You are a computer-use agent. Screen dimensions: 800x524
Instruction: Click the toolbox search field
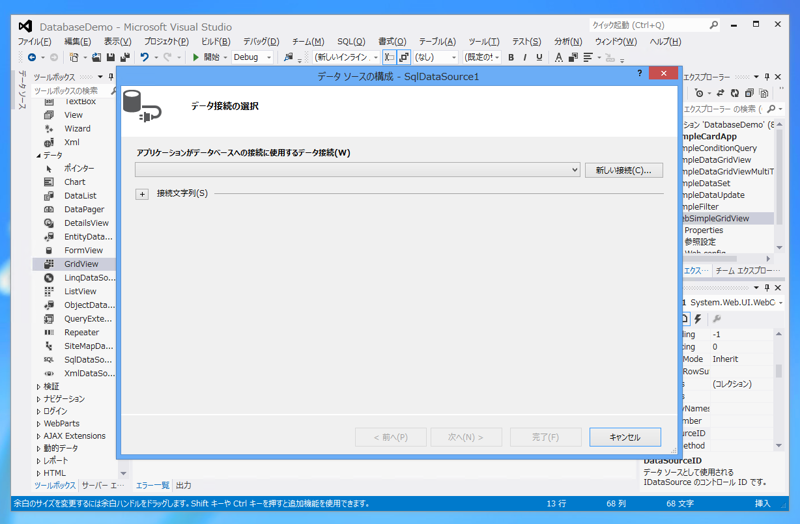point(71,91)
